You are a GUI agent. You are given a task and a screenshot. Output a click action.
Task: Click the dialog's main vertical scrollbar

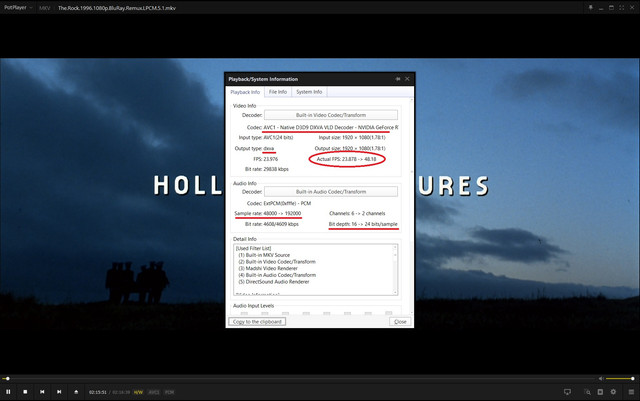(x=411, y=205)
